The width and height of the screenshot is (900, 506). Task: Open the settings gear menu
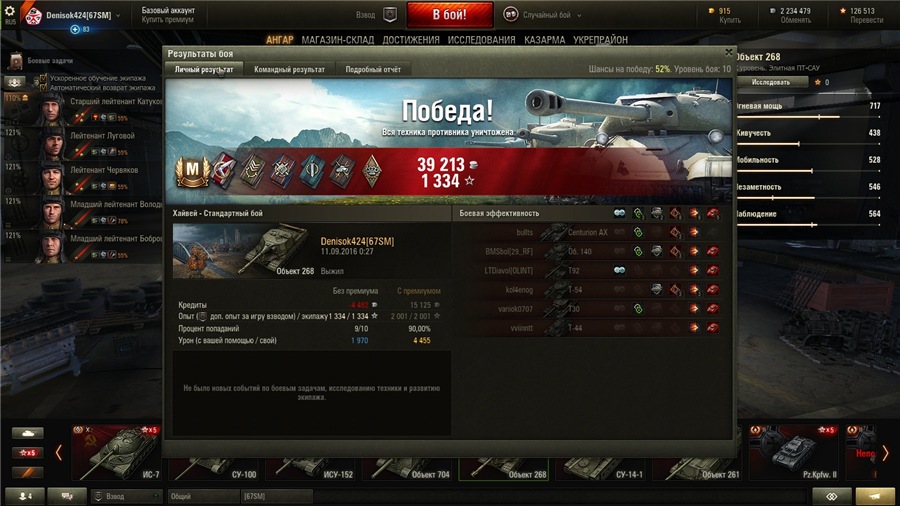[x=10, y=11]
